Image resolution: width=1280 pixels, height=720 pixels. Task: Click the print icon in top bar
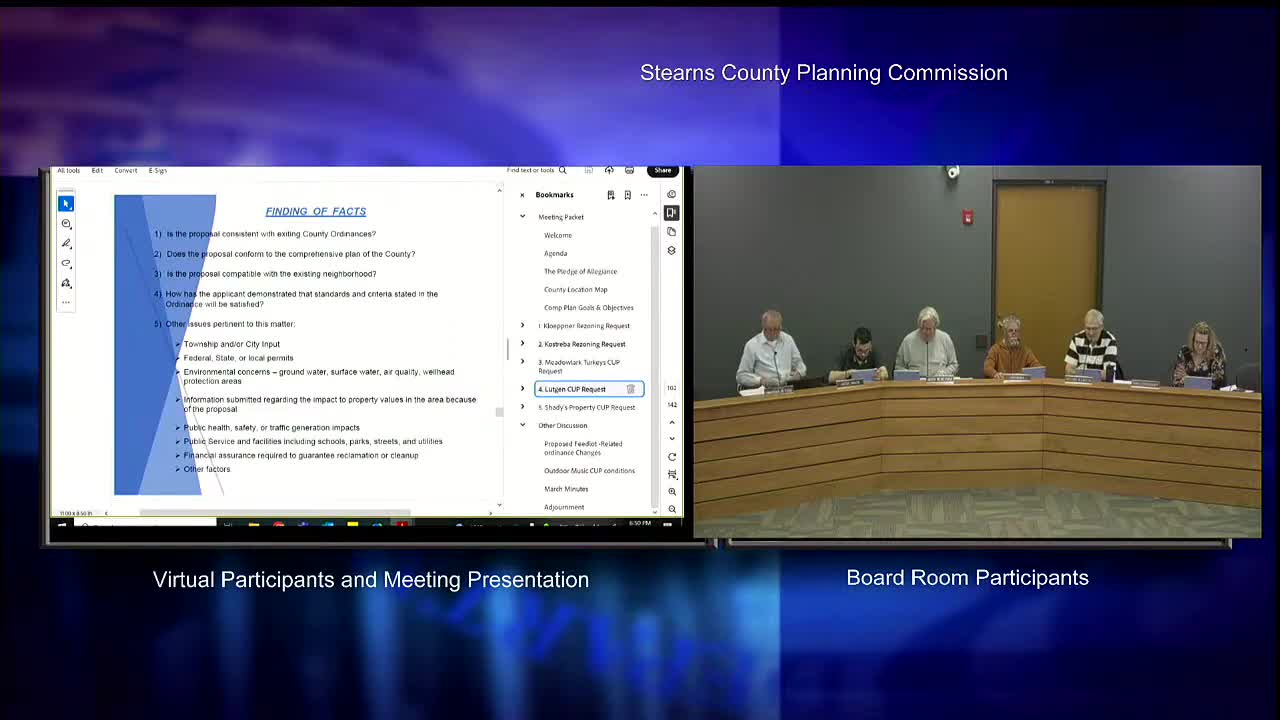point(629,171)
